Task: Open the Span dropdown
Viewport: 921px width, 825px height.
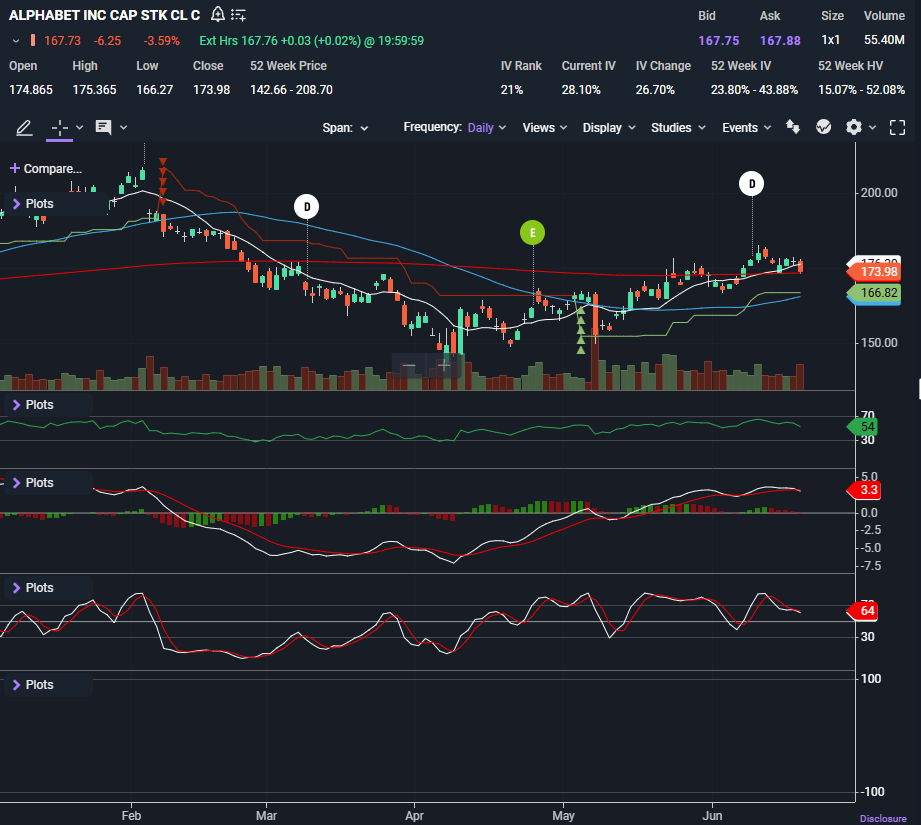Action: (345, 127)
